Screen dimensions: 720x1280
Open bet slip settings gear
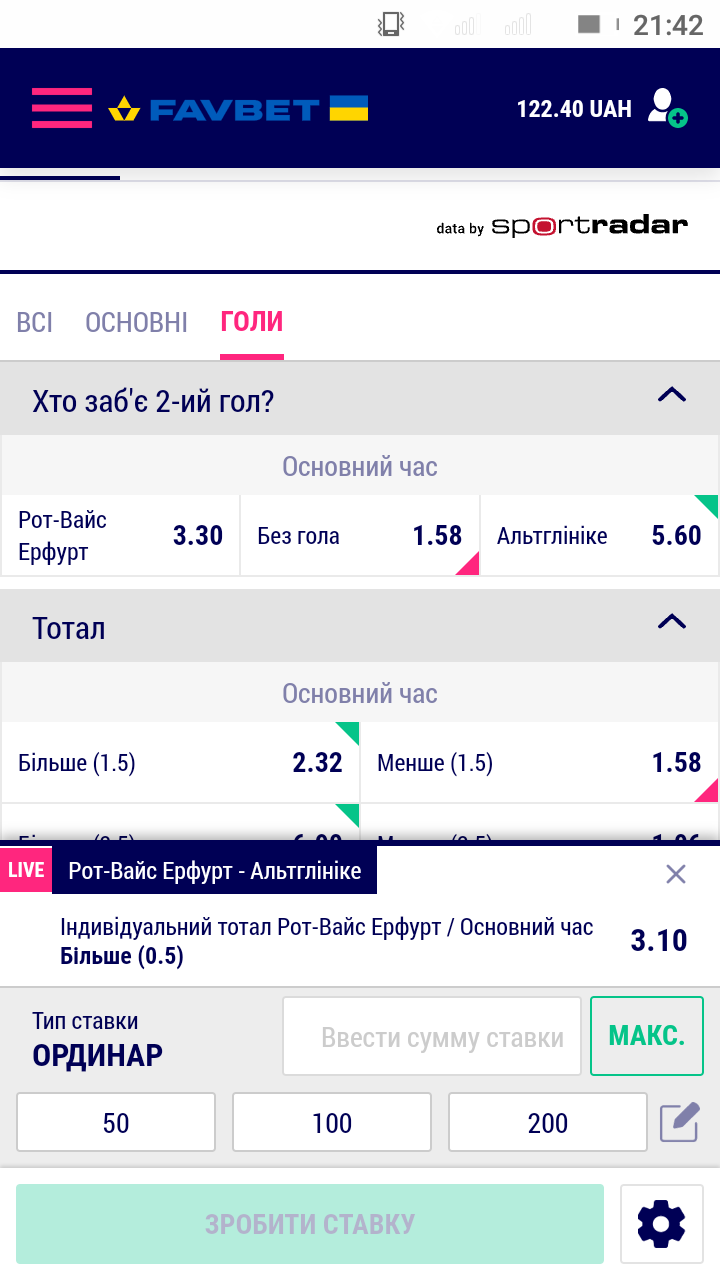click(661, 1223)
